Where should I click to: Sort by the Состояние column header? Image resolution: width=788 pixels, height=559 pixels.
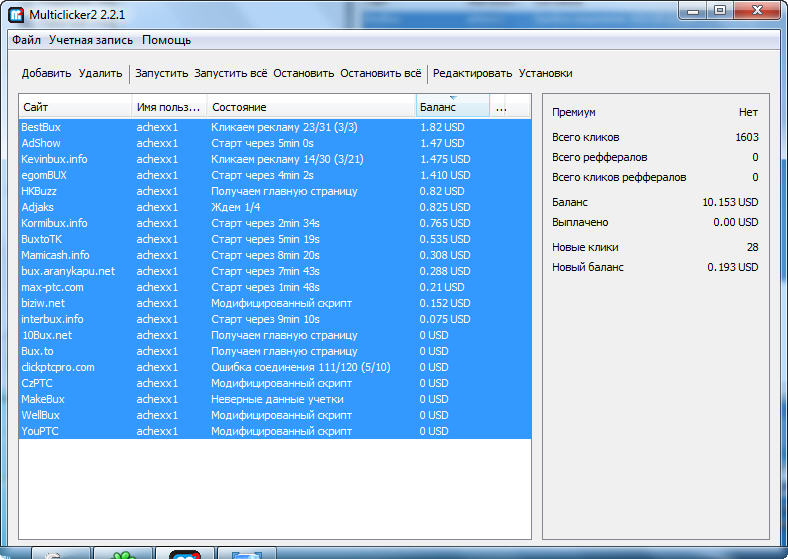click(312, 107)
